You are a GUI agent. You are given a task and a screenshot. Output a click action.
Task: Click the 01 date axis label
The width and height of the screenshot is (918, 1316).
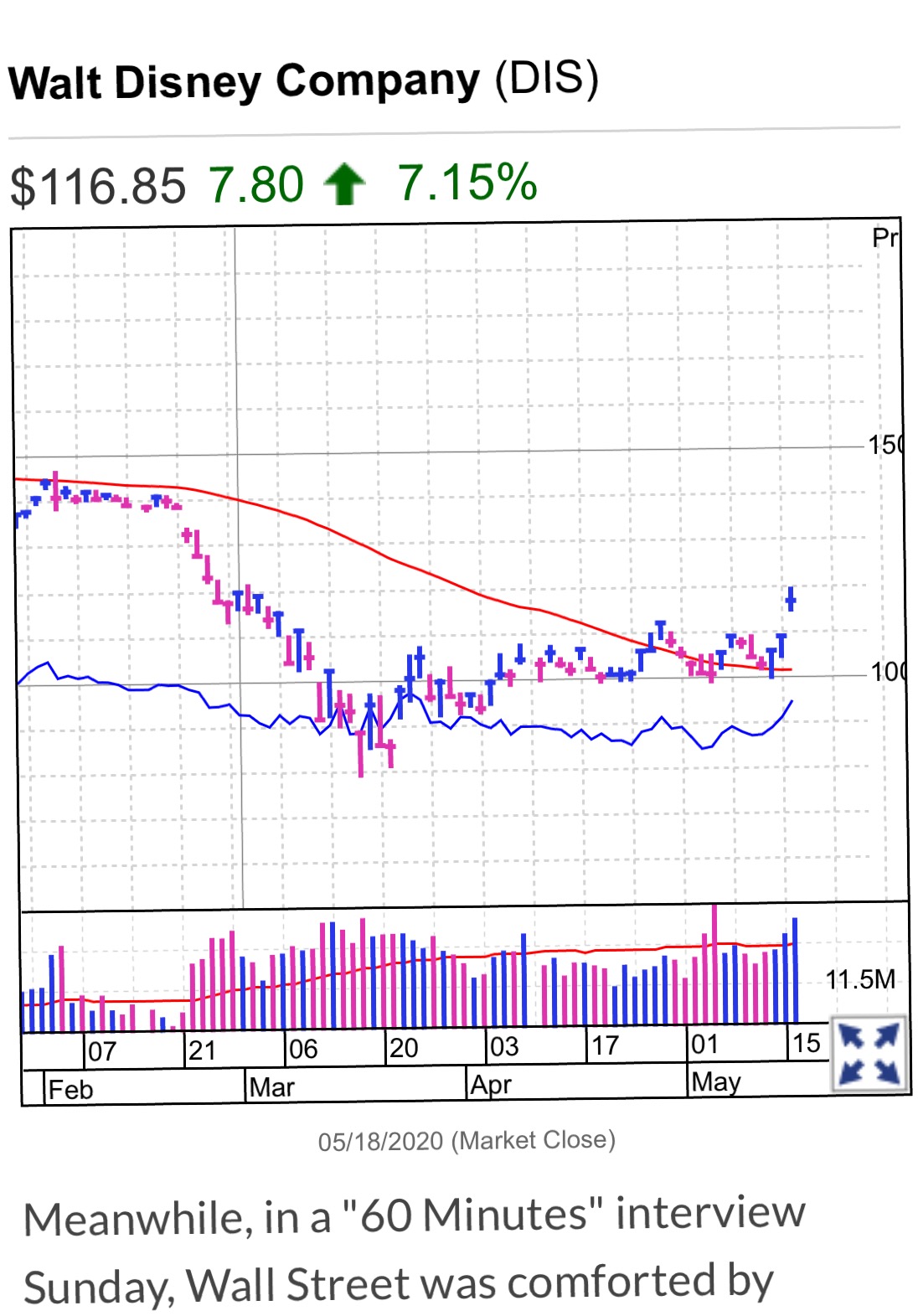[705, 1044]
